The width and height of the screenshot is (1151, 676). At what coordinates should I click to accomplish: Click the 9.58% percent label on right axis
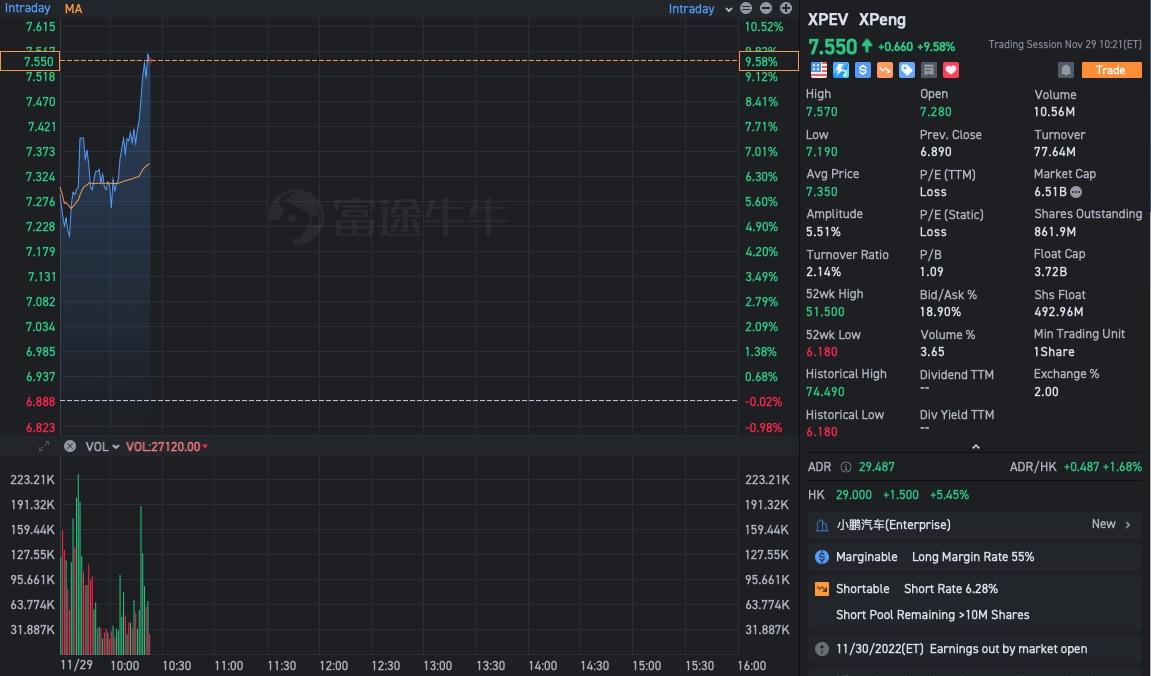click(769, 62)
